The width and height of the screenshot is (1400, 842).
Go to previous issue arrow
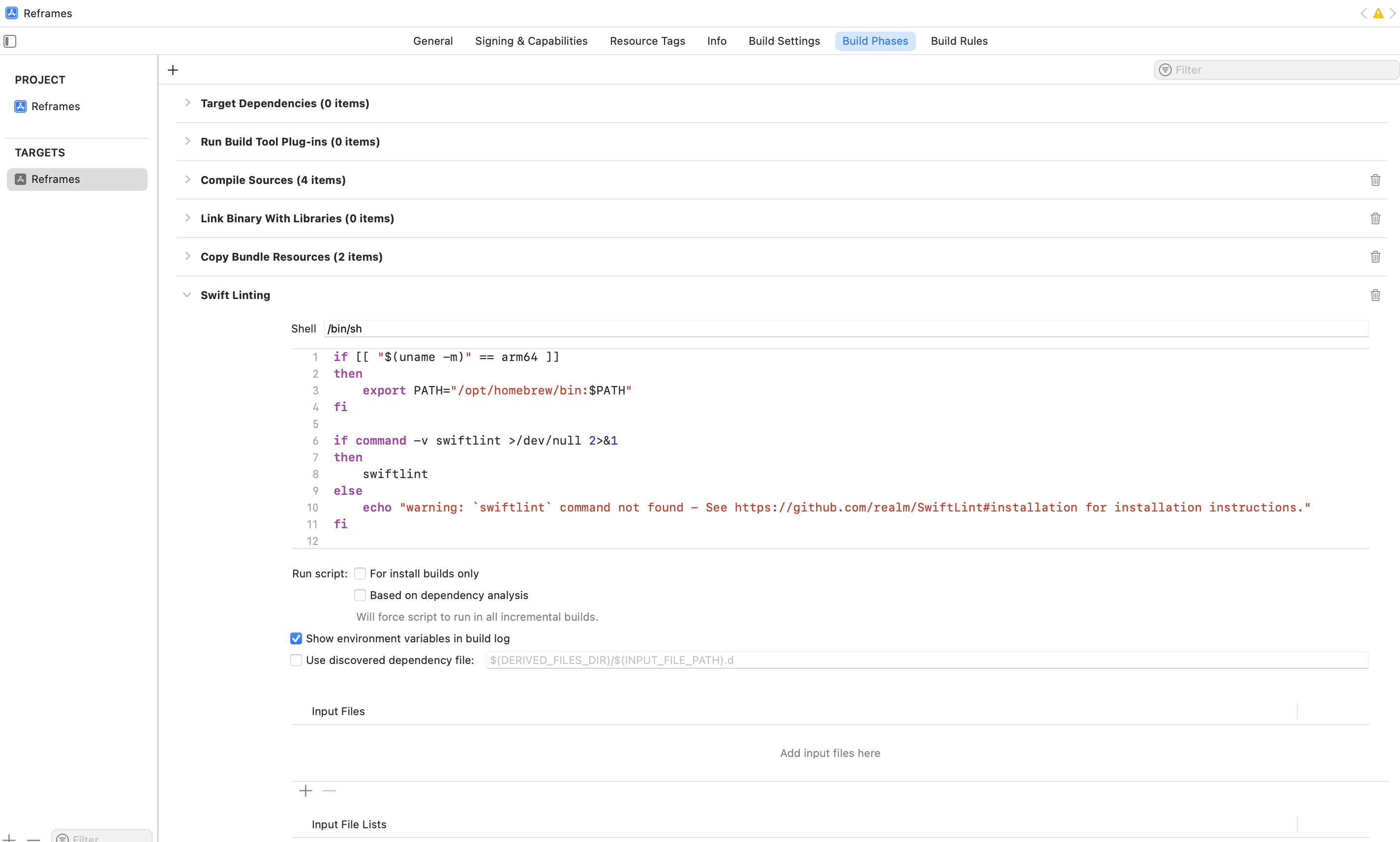pyautogui.click(x=1363, y=13)
